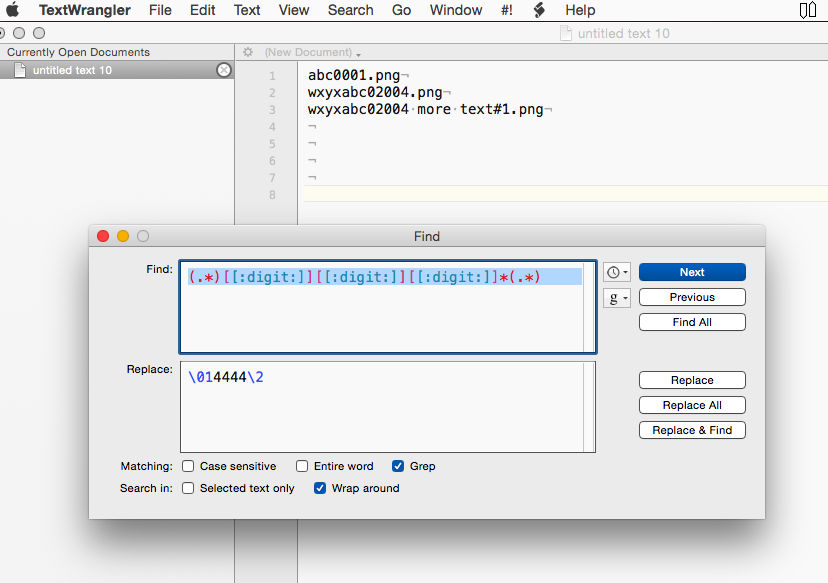This screenshot has width=828, height=583.
Task: Click the Replace field scrollbar track
Action: (x=589, y=407)
